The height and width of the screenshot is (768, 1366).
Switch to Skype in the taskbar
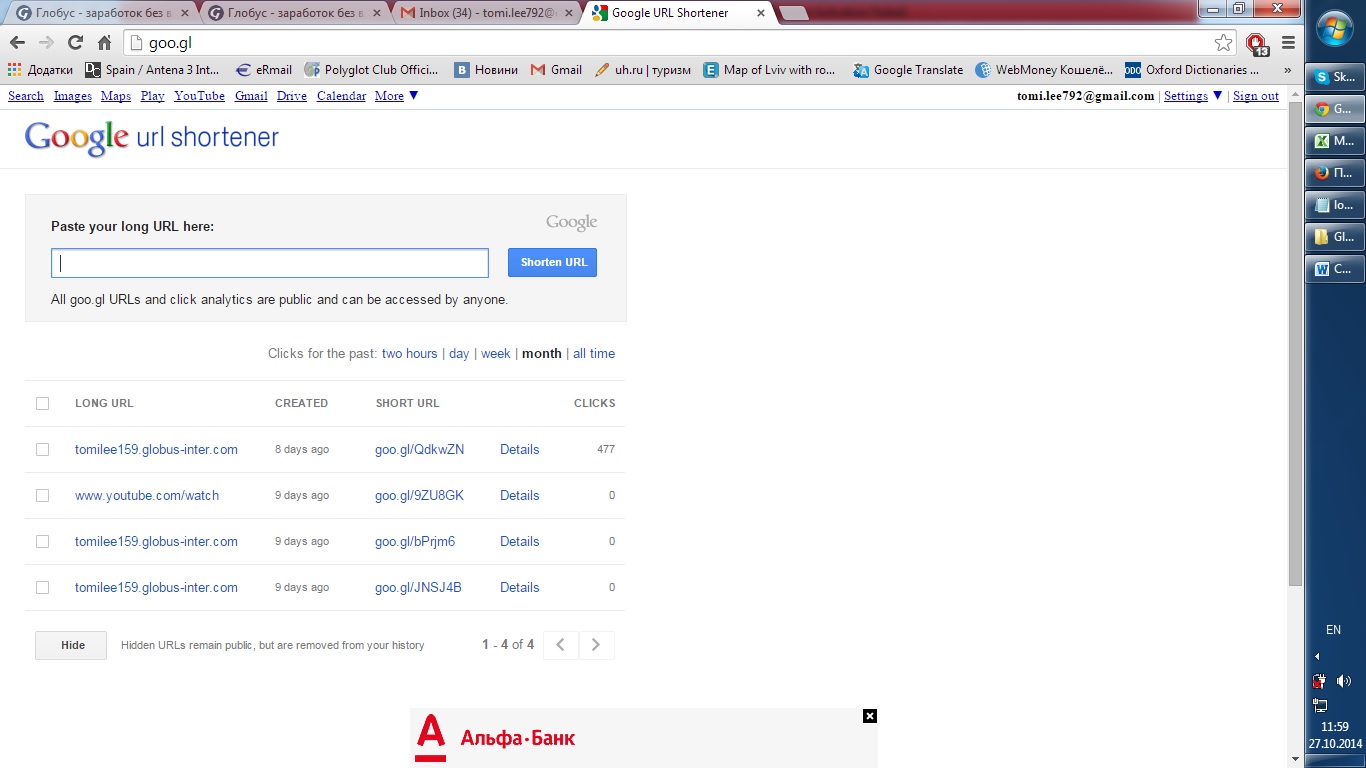click(1335, 77)
